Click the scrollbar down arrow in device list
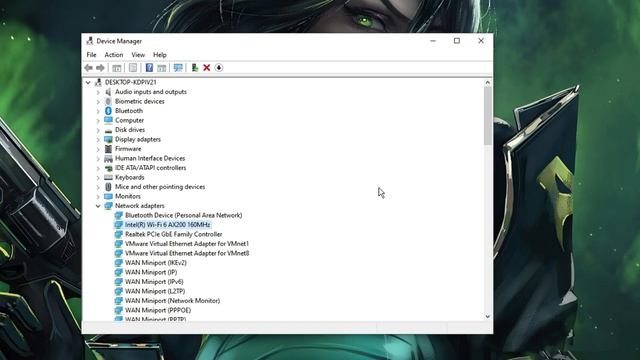The height and width of the screenshot is (360, 640). [487, 317]
